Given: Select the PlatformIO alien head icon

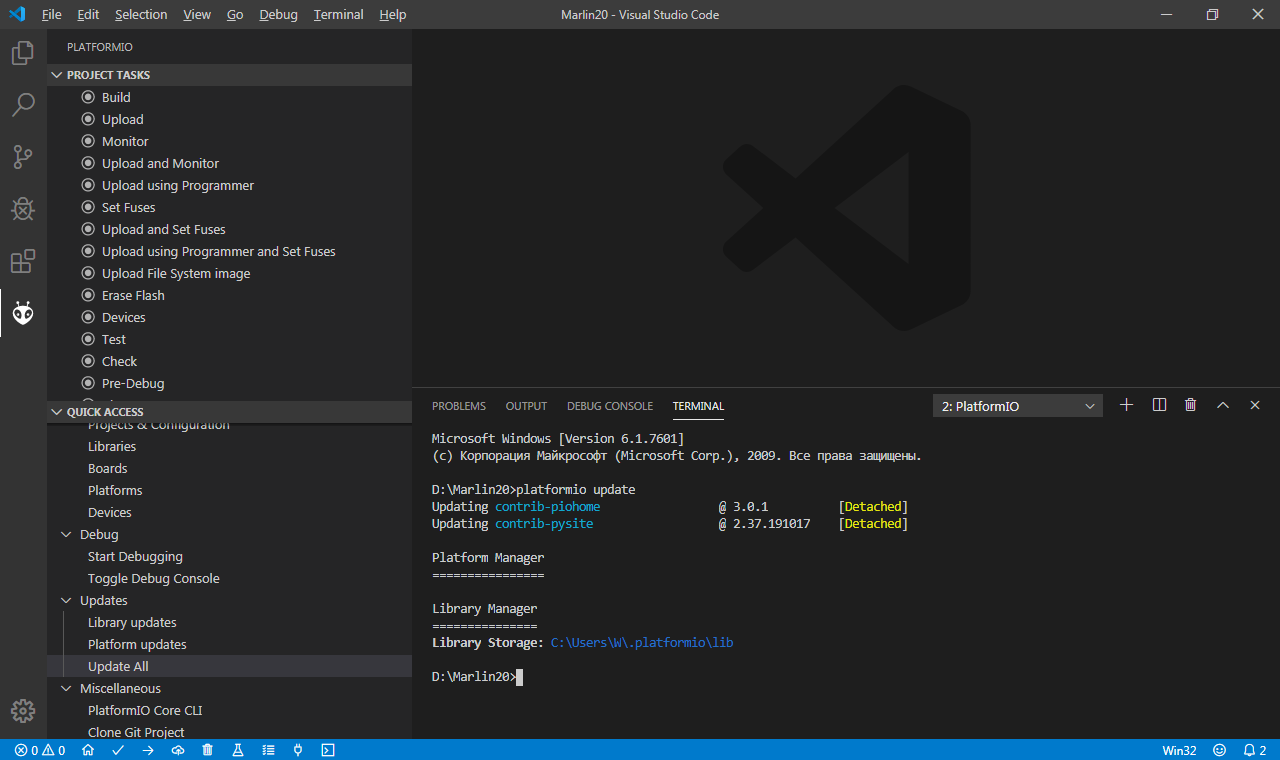Looking at the screenshot, I should click(x=23, y=313).
